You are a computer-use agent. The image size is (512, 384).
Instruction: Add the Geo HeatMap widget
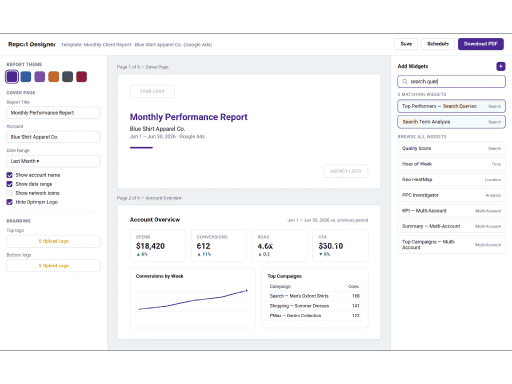(451, 179)
